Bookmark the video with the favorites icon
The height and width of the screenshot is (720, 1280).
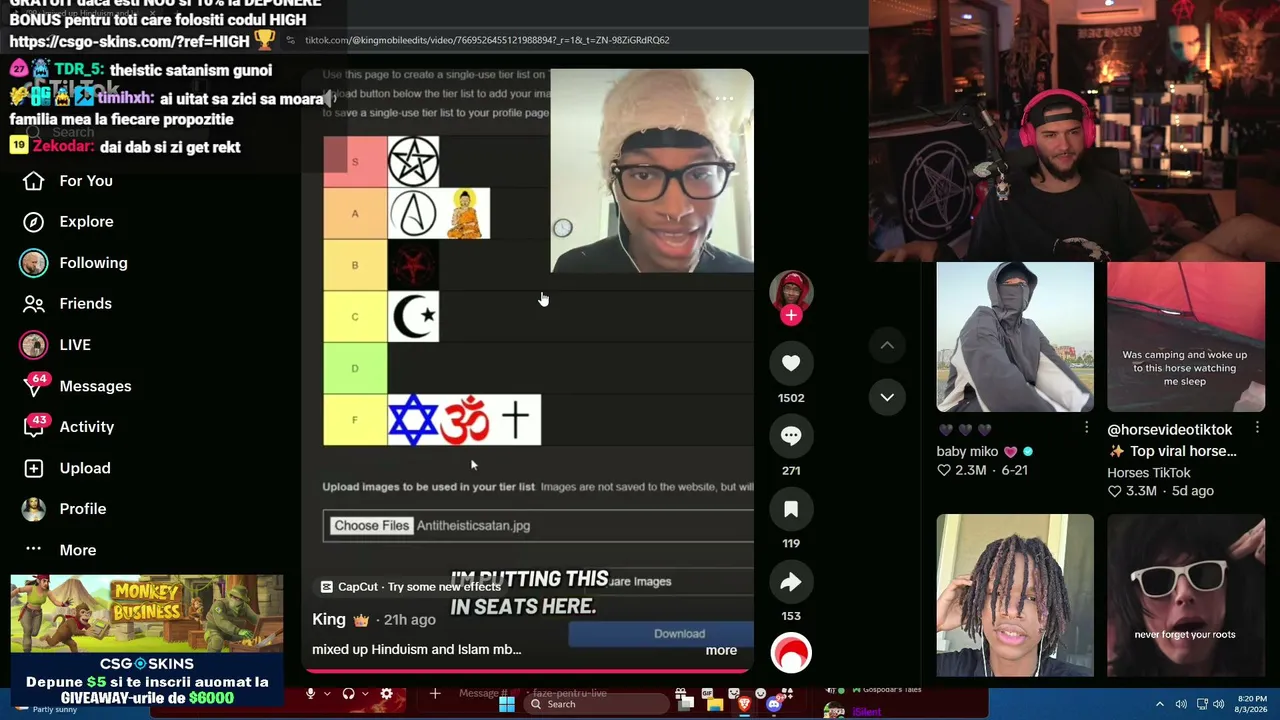pos(791,509)
